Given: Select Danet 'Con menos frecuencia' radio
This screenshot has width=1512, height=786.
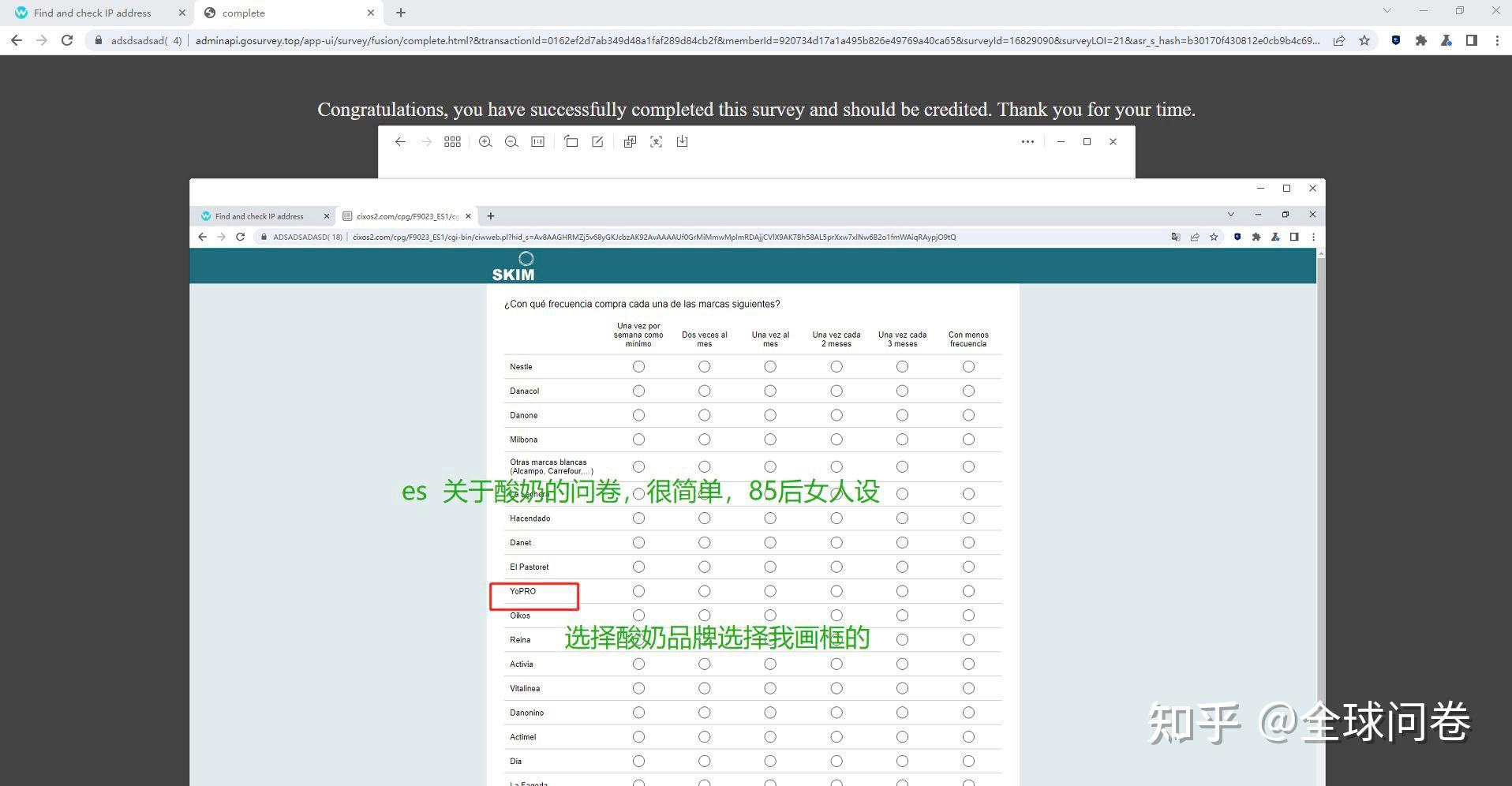Looking at the screenshot, I should pos(968,543).
